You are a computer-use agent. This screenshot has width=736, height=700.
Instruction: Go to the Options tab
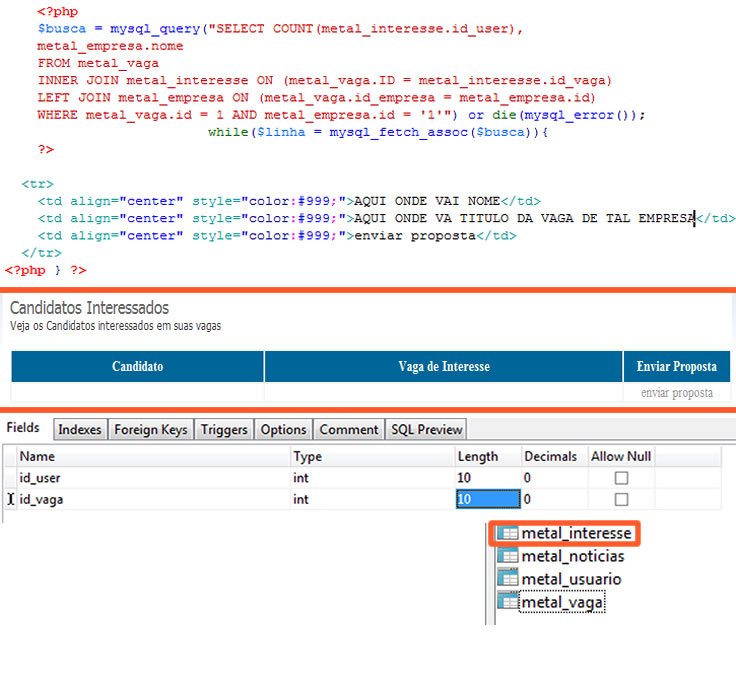click(x=283, y=429)
